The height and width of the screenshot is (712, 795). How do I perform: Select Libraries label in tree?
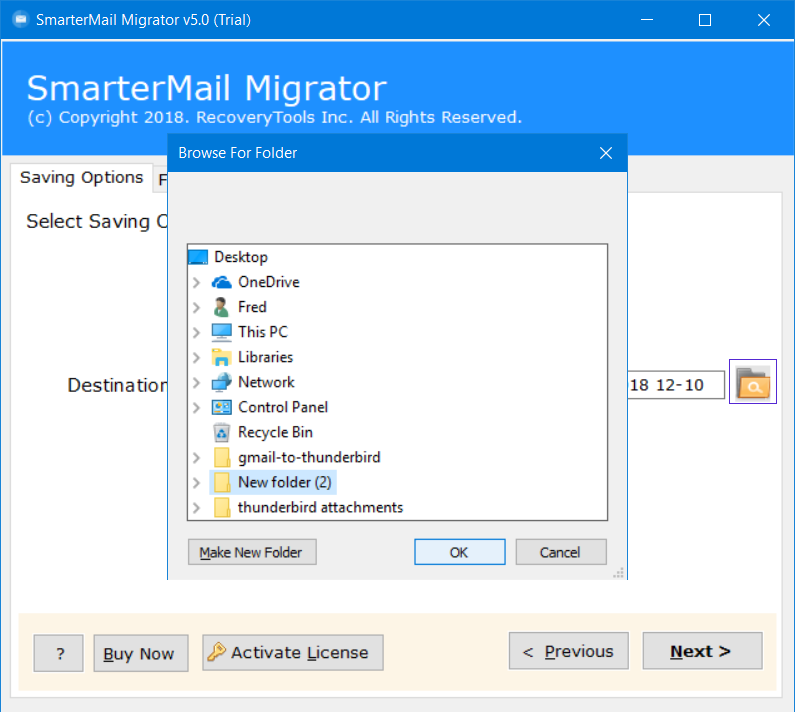pyautogui.click(x=265, y=358)
